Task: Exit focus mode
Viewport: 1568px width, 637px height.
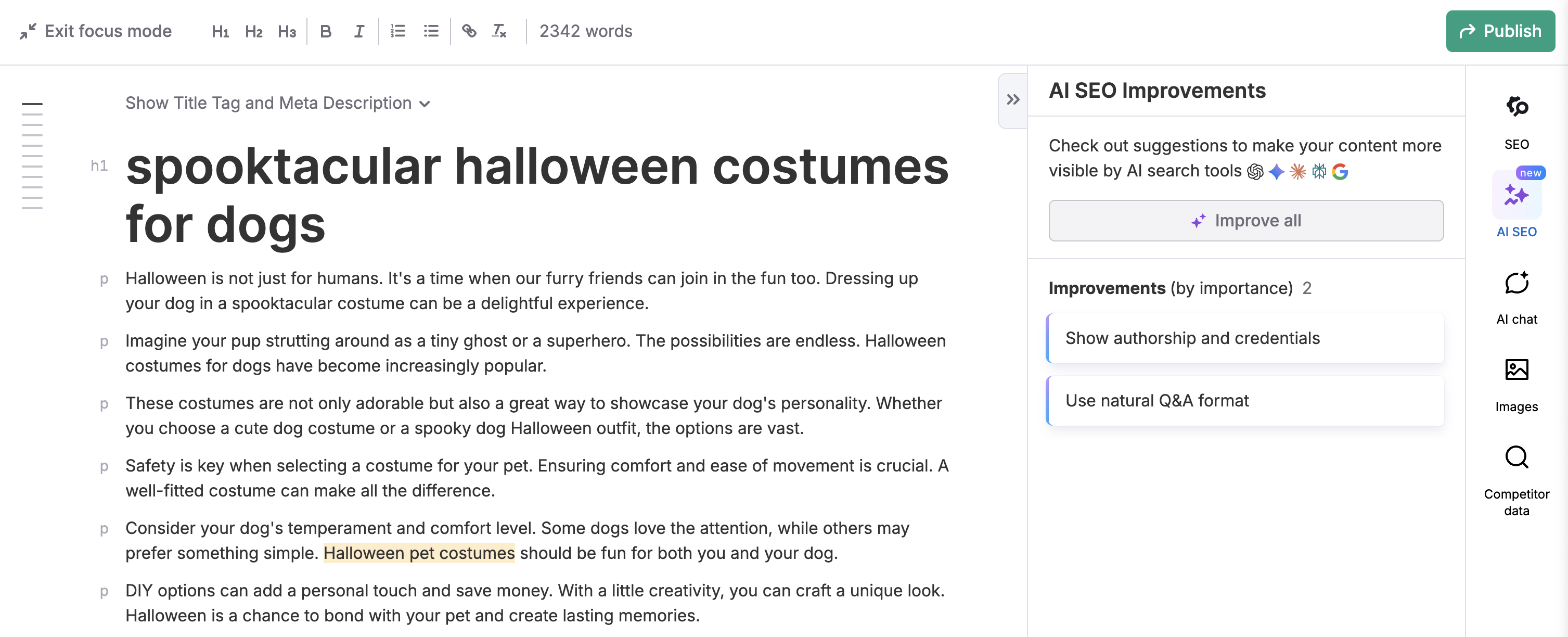Action: [x=95, y=31]
